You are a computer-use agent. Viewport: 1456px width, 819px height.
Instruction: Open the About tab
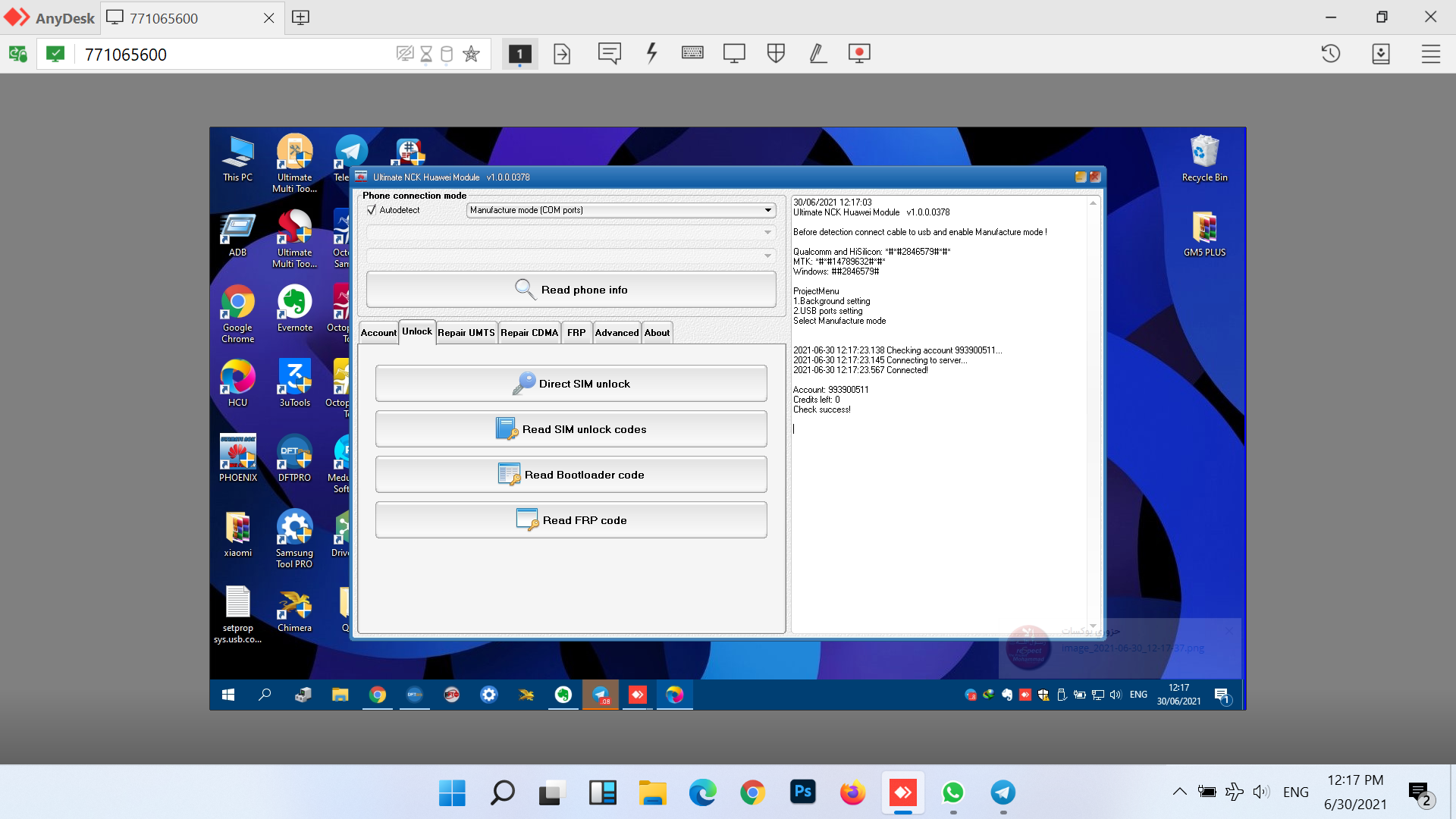coord(657,333)
